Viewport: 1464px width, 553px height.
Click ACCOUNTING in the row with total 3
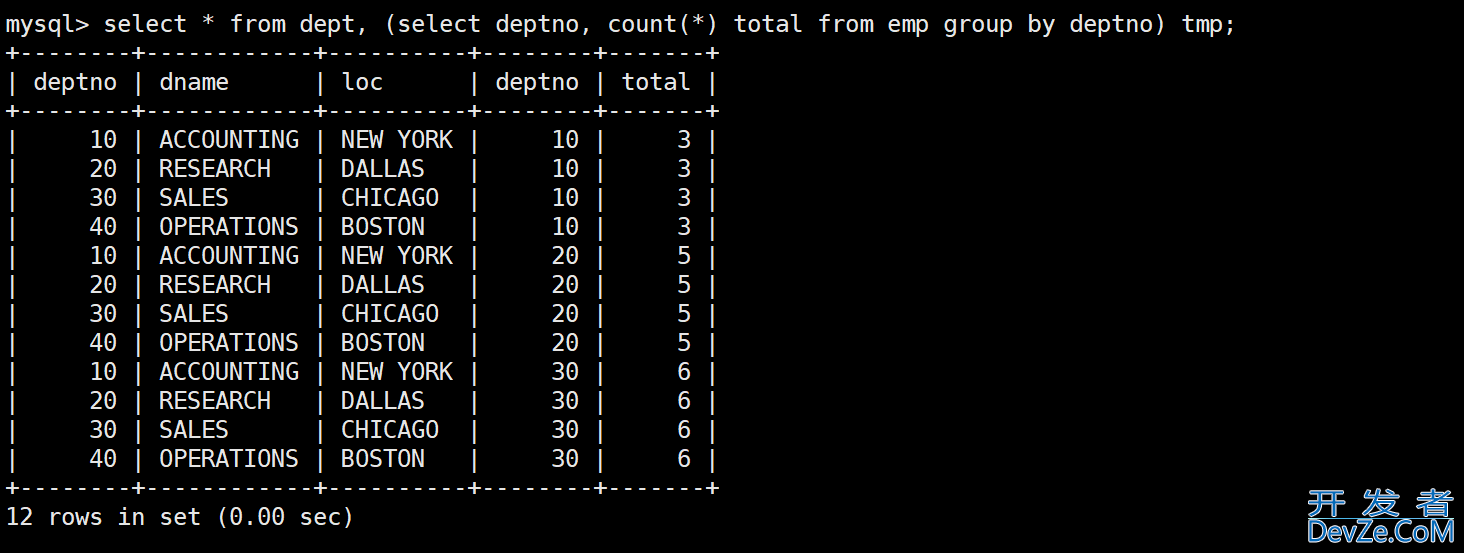point(229,139)
